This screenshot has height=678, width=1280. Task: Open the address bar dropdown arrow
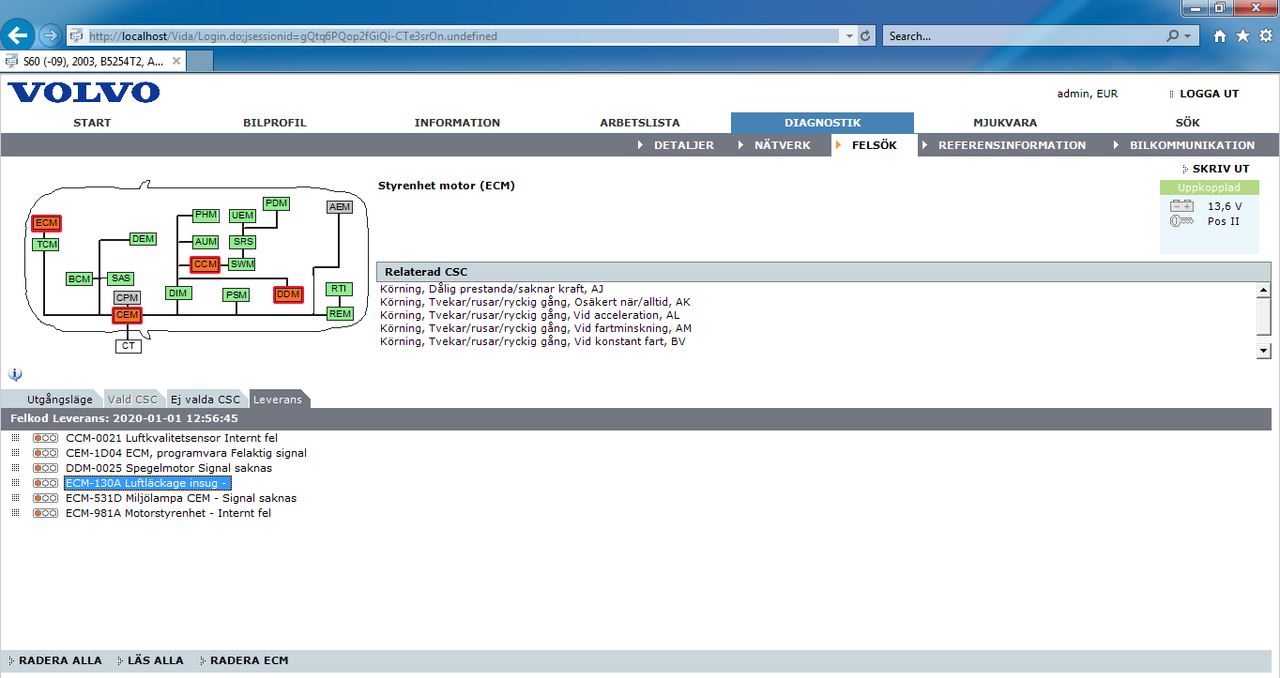(x=850, y=36)
